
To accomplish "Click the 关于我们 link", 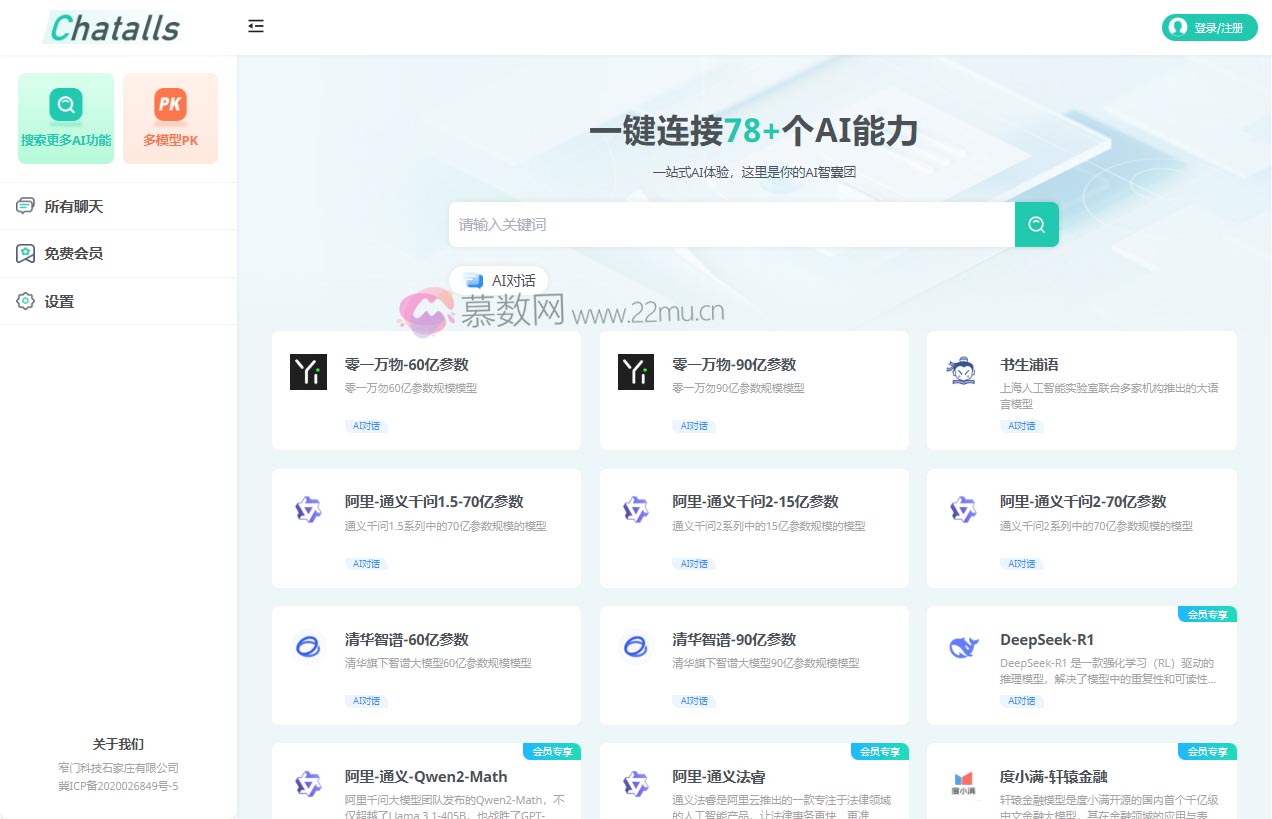I will click(x=118, y=744).
